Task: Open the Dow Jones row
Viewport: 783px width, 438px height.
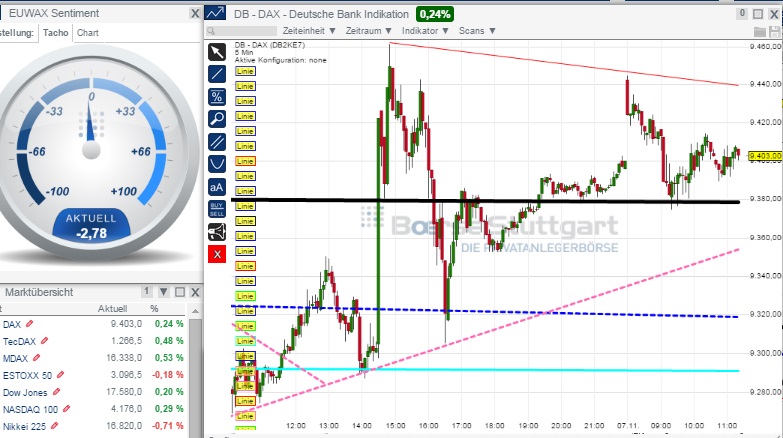Action: tap(93, 392)
